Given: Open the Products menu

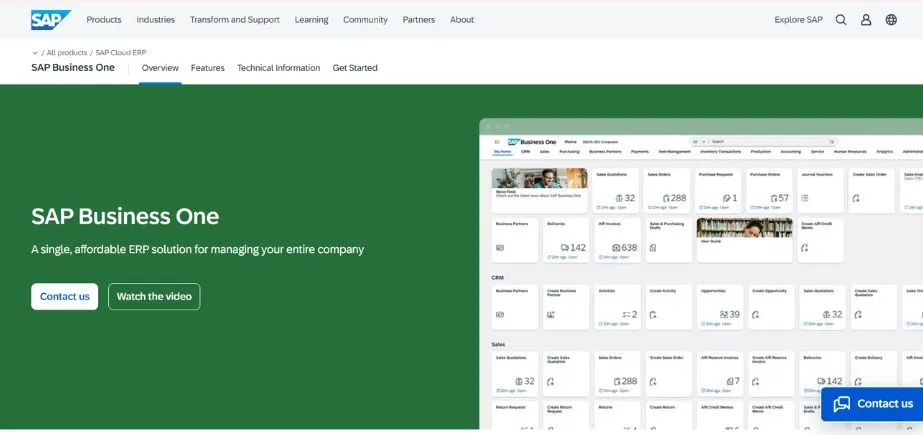Looking at the screenshot, I should point(104,19).
